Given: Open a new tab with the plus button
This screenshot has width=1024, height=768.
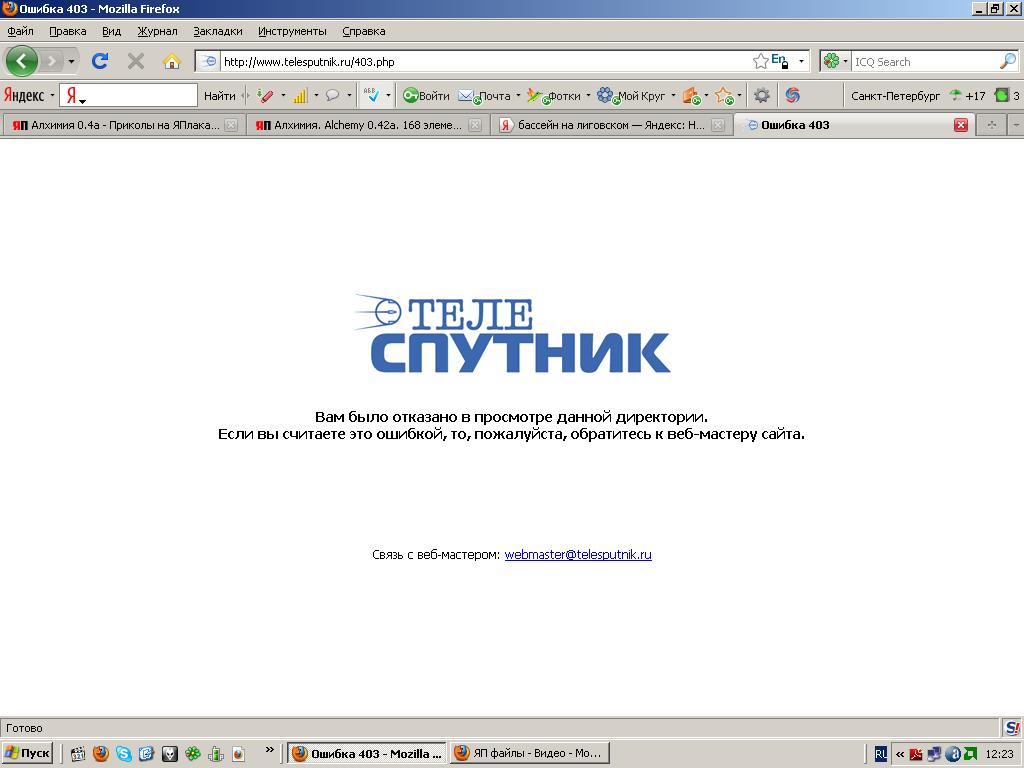Looking at the screenshot, I should pyautogui.click(x=991, y=125).
